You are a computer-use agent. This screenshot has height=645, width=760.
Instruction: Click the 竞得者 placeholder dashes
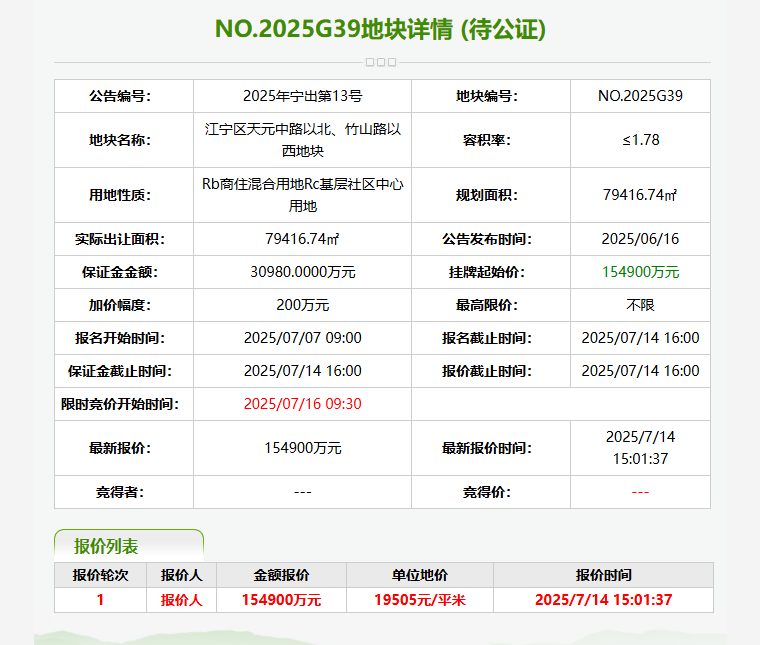point(302,492)
